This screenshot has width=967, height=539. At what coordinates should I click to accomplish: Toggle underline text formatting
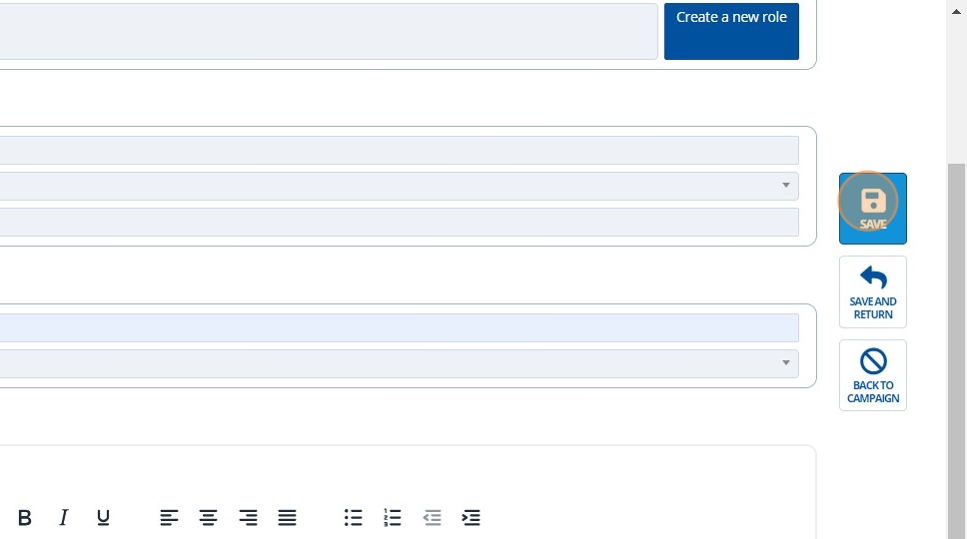coord(103,517)
